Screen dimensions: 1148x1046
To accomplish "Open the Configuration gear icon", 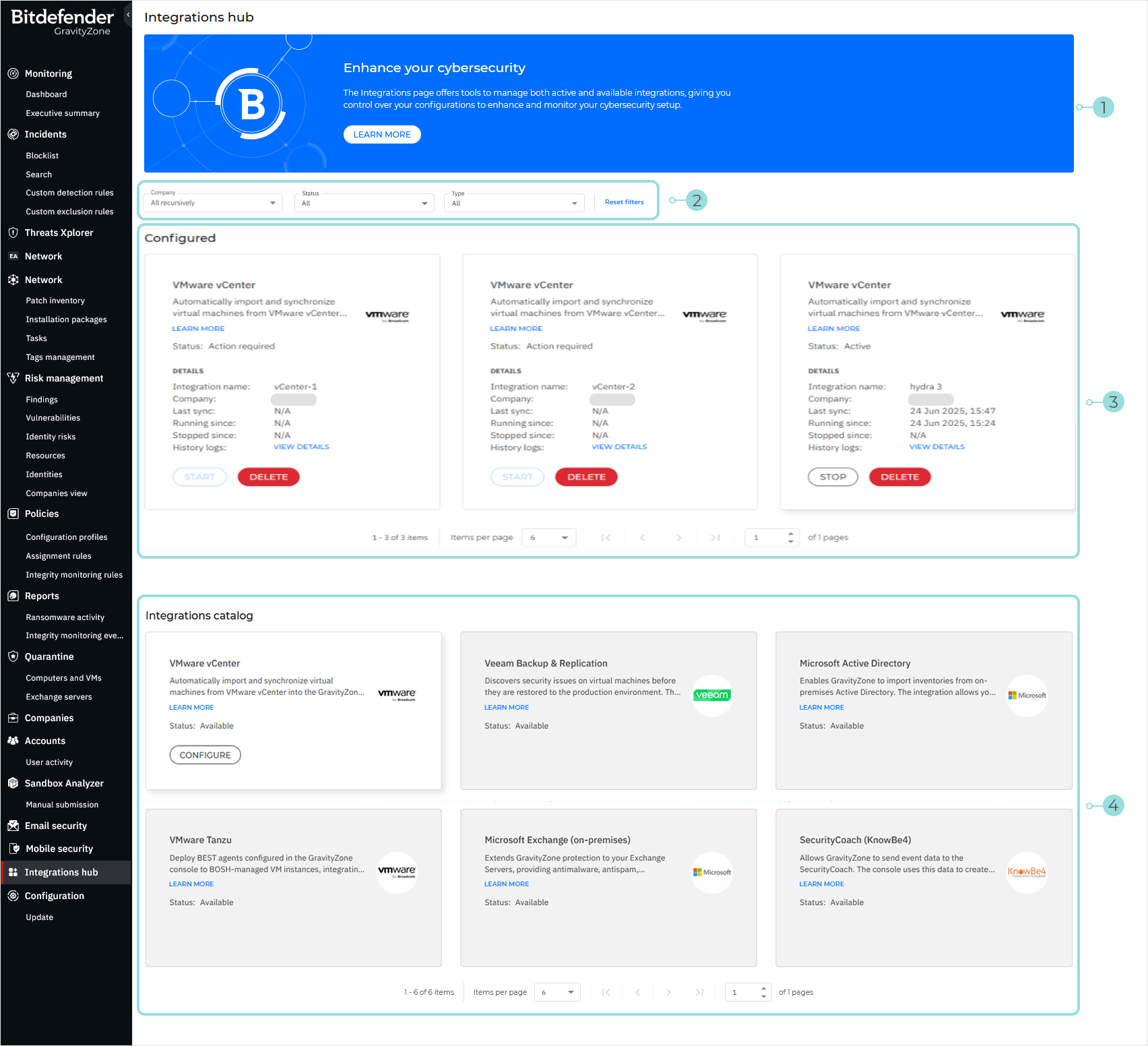I will [13, 896].
